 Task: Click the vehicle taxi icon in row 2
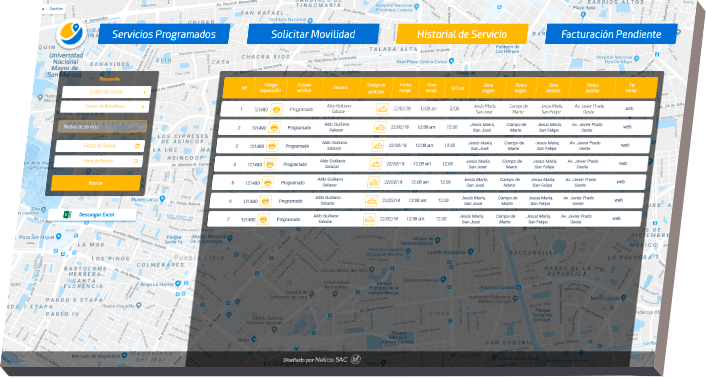(x=380, y=127)
